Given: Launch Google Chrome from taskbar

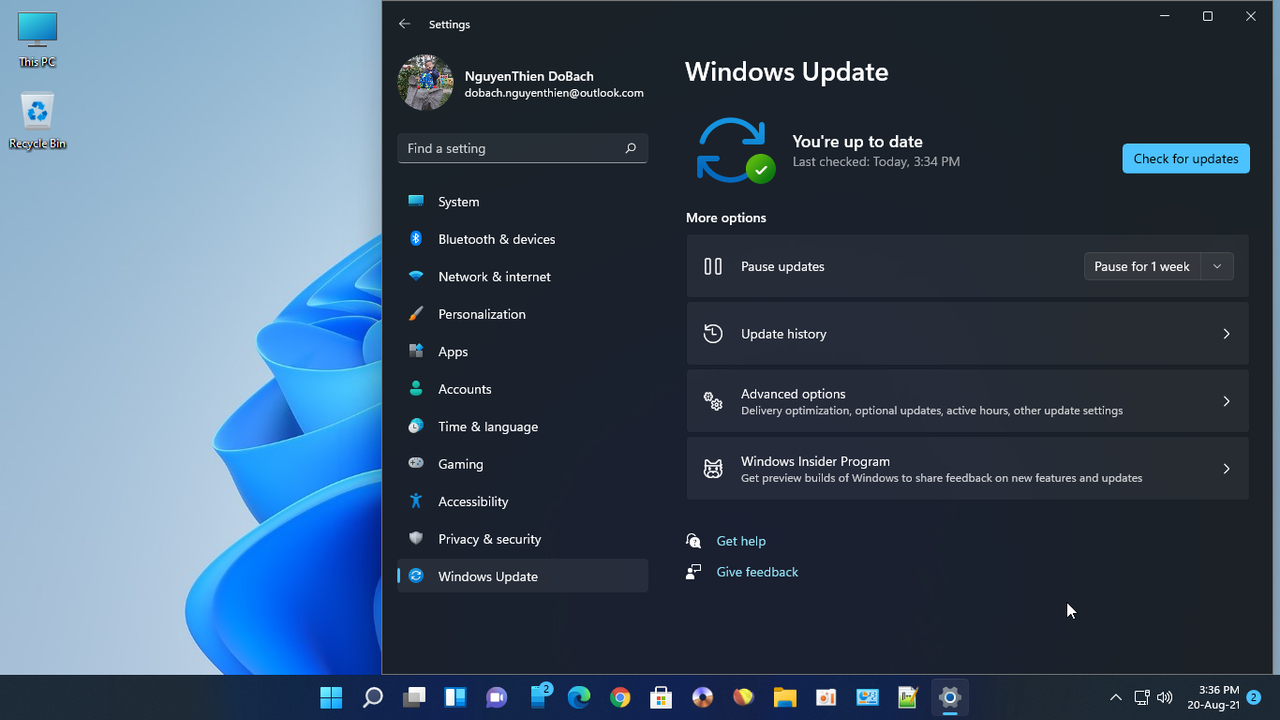Looking at the screenshot, I should [x=620, y=697].
